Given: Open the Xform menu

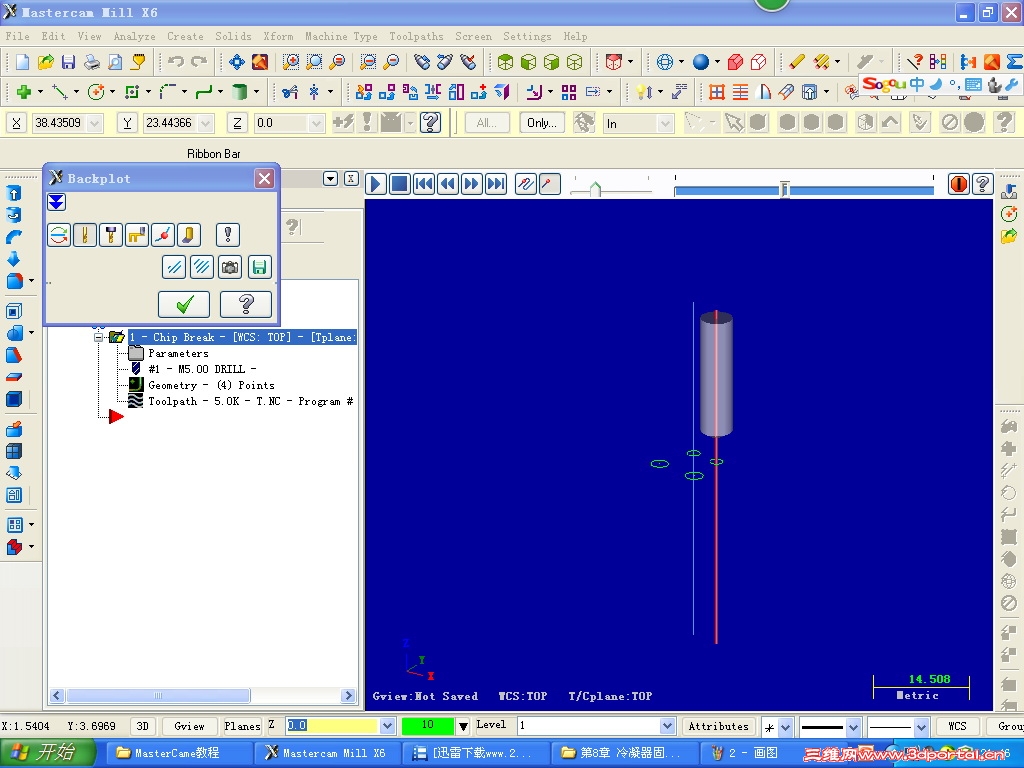Looking at the screenshot, I should (278, 37).
